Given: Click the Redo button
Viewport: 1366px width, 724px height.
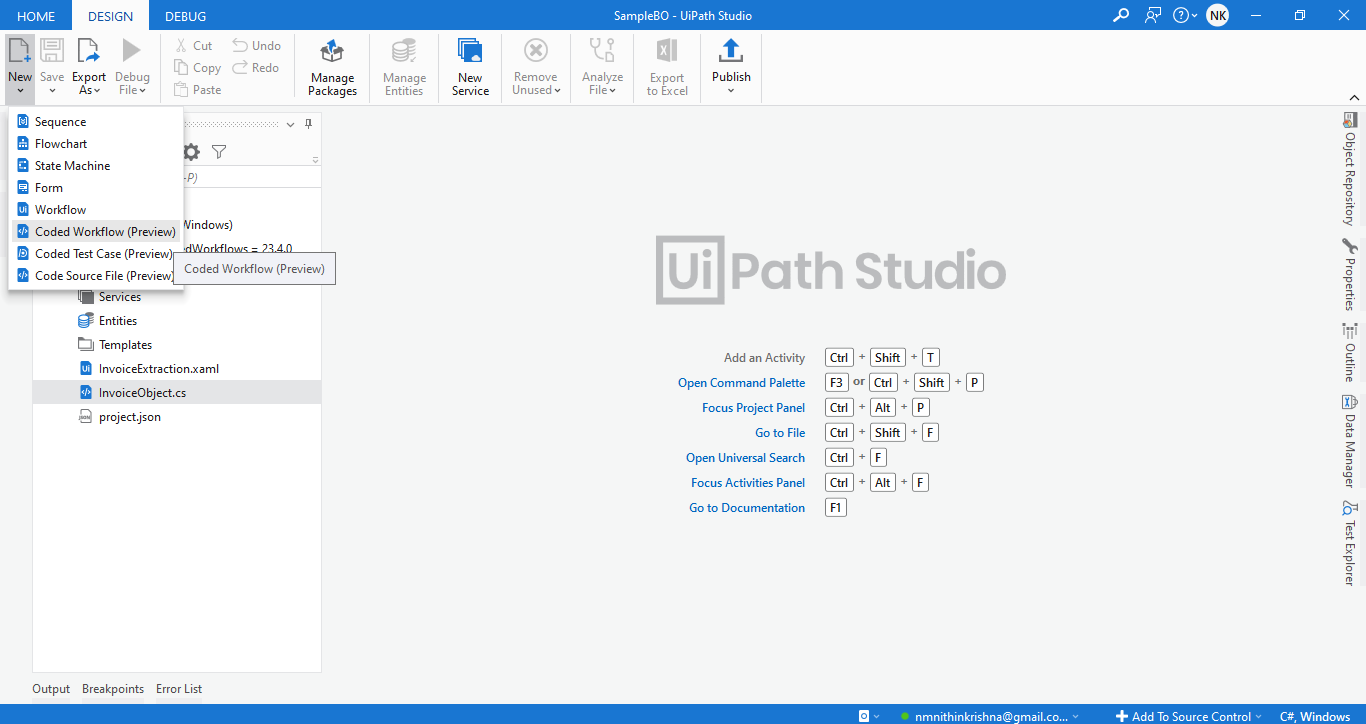Looking at the screenshot, I should [256, 67].
